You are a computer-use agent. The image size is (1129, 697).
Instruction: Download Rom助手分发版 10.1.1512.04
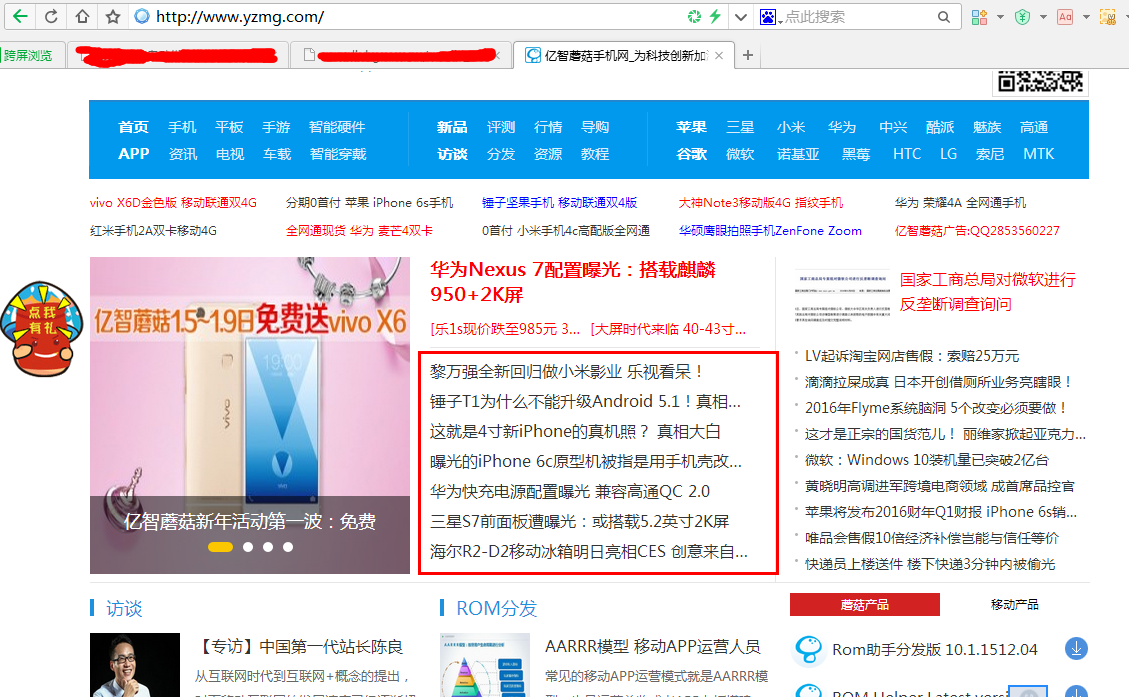pos(1076,649)
